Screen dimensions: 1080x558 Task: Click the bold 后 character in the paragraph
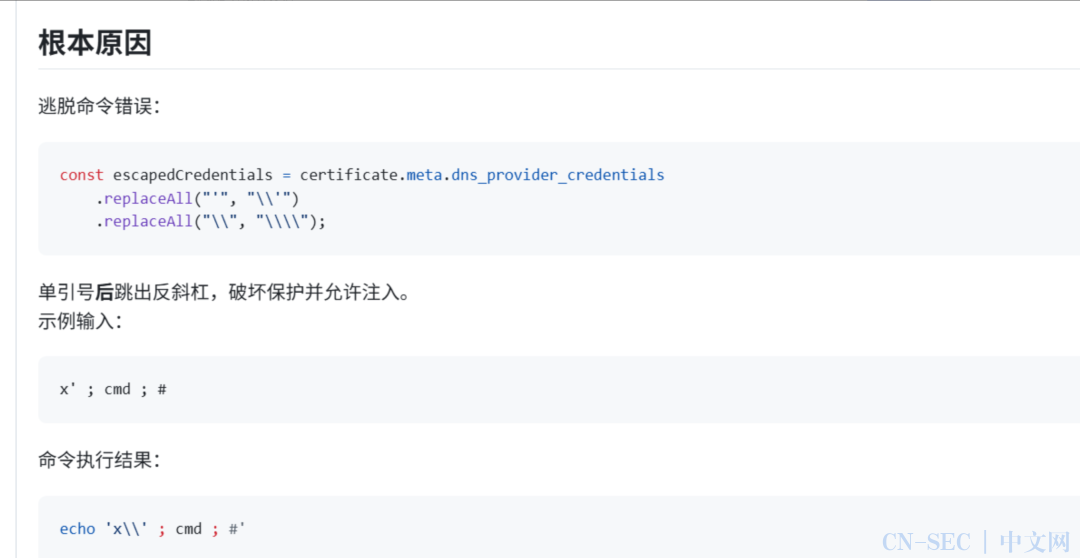[104, 294]
